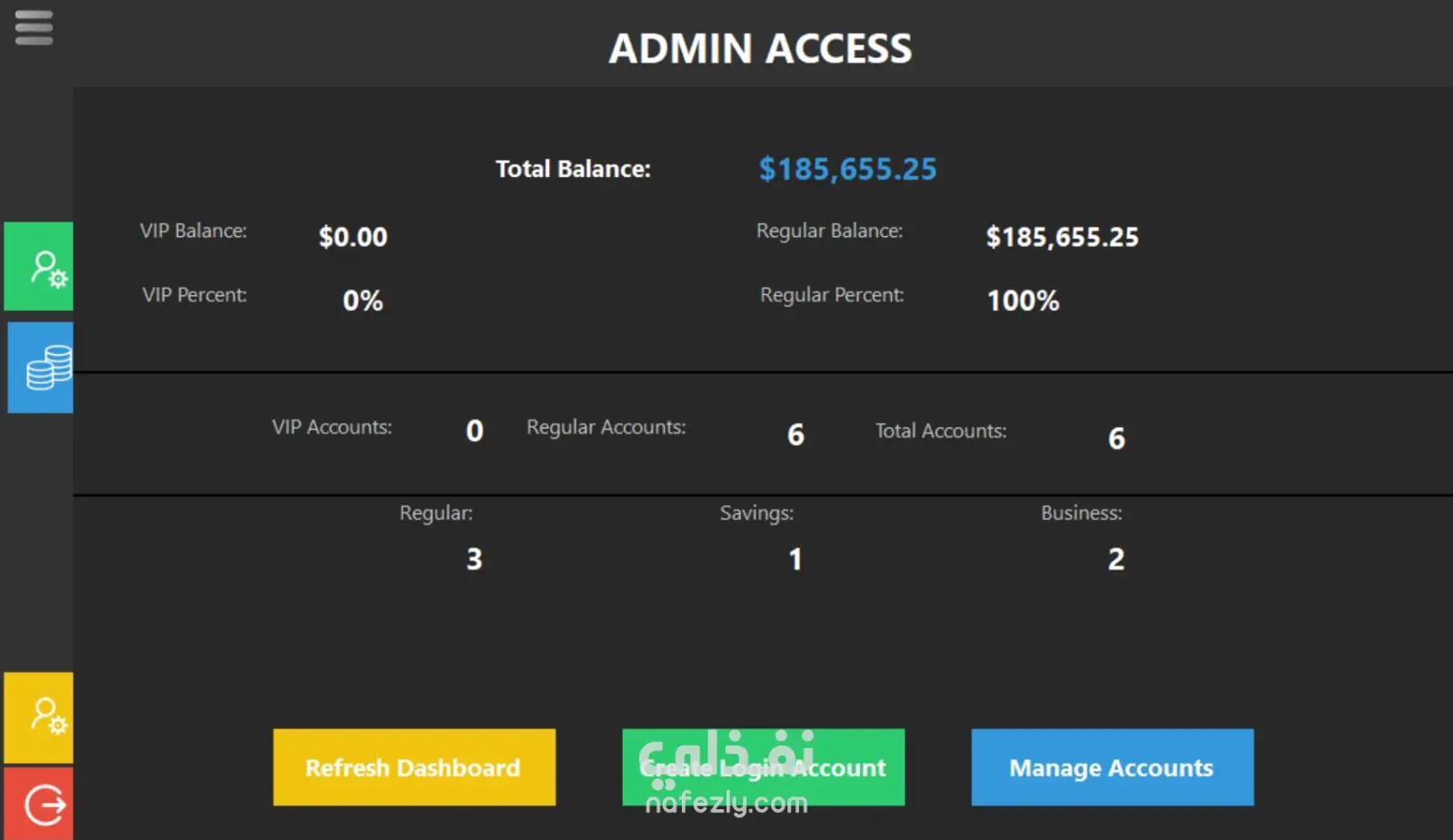
Task: Open the blue coins stack sidebar icon
Action: pos(41,367)
